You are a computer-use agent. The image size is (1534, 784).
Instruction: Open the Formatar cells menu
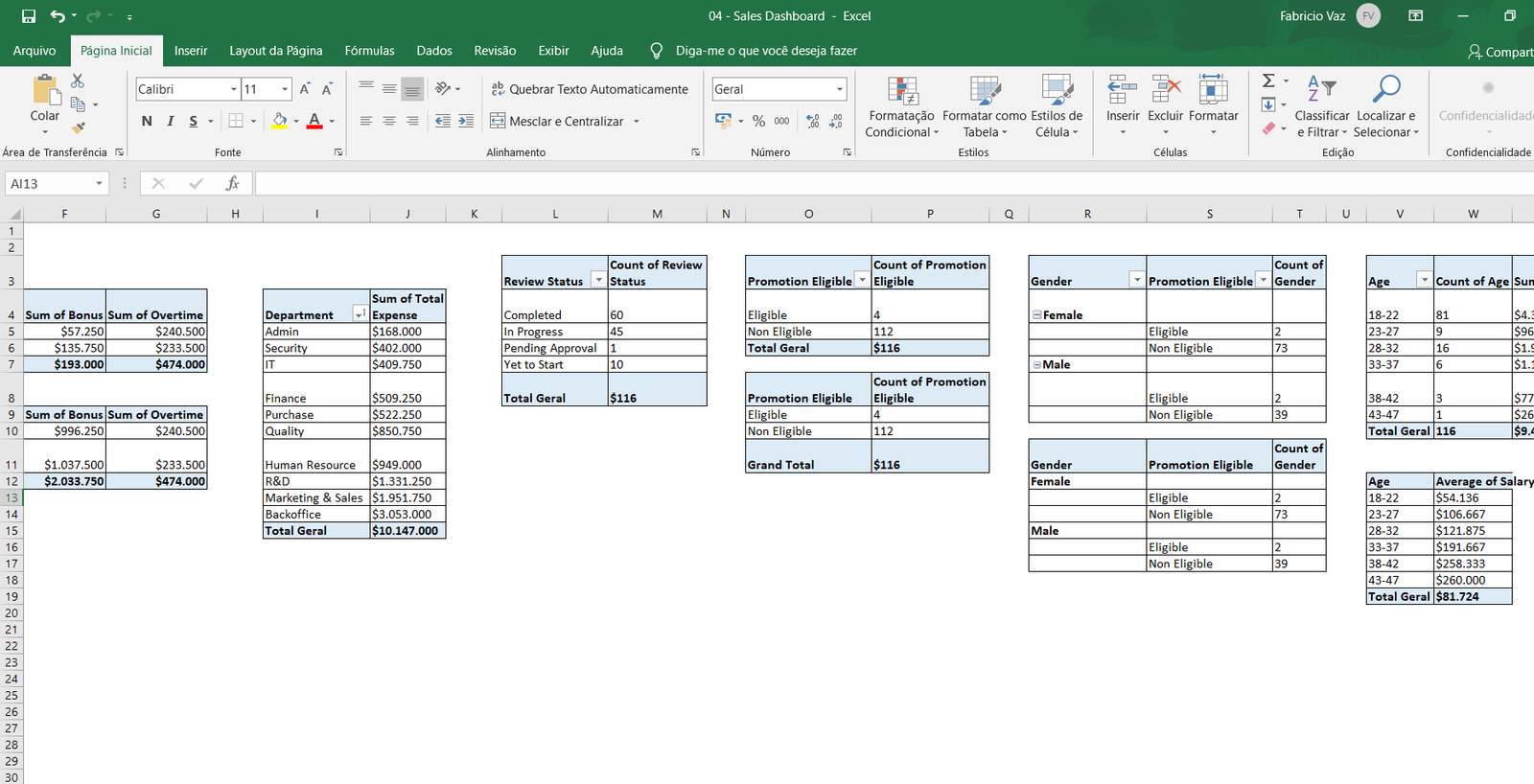tap(1214, 105)
